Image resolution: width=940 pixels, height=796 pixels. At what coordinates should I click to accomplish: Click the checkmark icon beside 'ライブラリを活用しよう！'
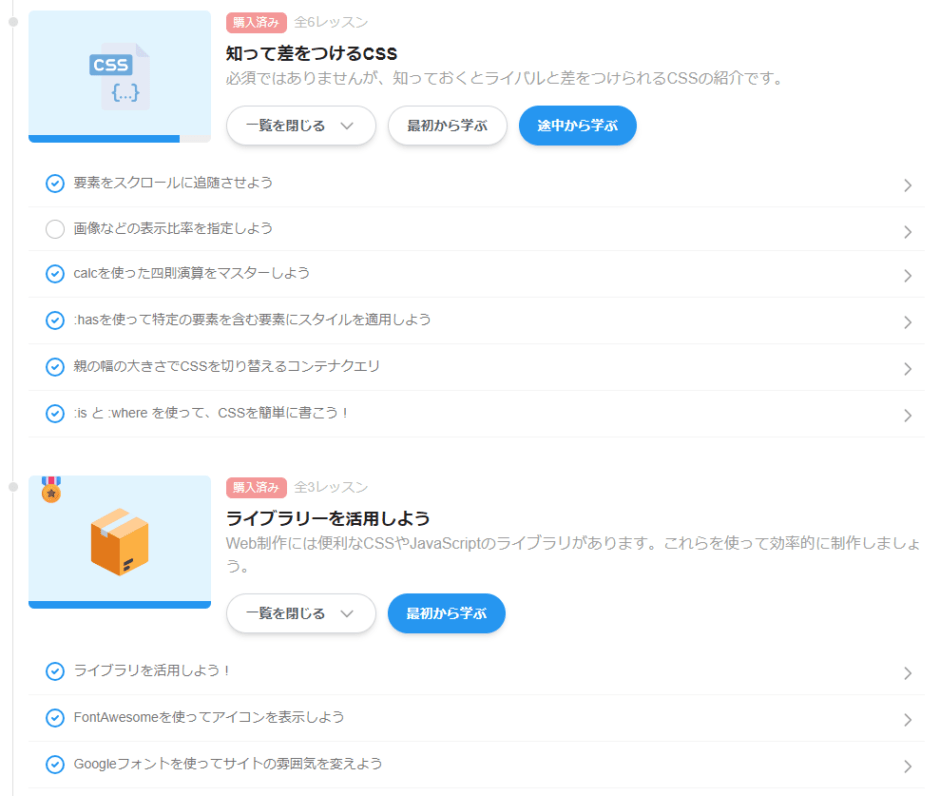pyautogui.click(x=55, y=671)
